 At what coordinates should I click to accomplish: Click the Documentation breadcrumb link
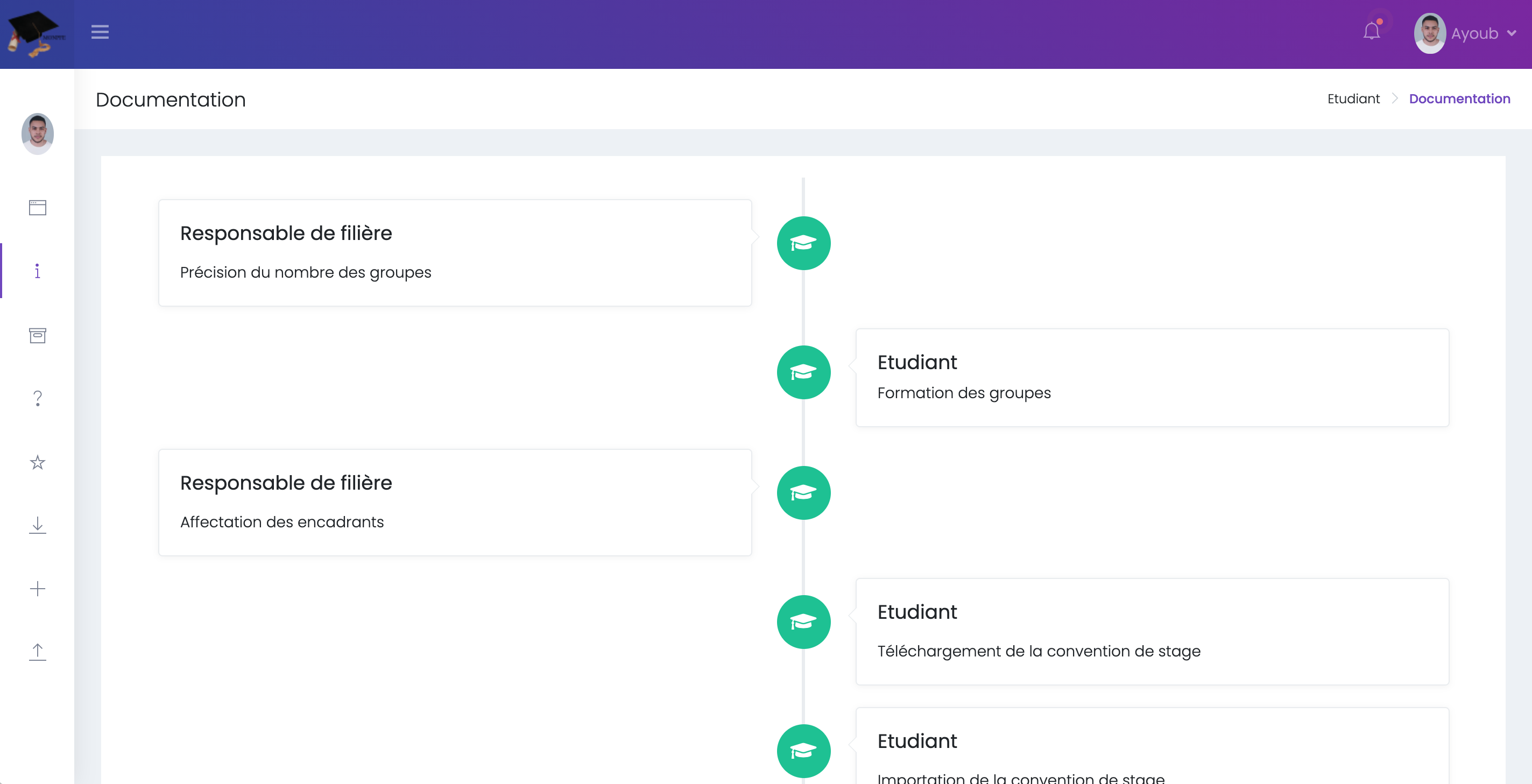[1459, 99]
